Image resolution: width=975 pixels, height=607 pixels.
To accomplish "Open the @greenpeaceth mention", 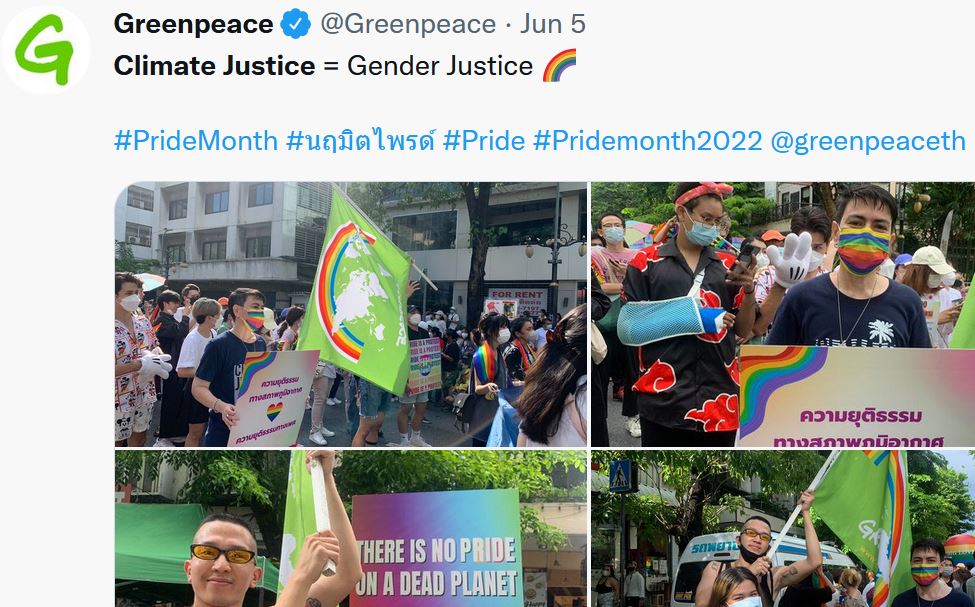I will pos(867,141).
